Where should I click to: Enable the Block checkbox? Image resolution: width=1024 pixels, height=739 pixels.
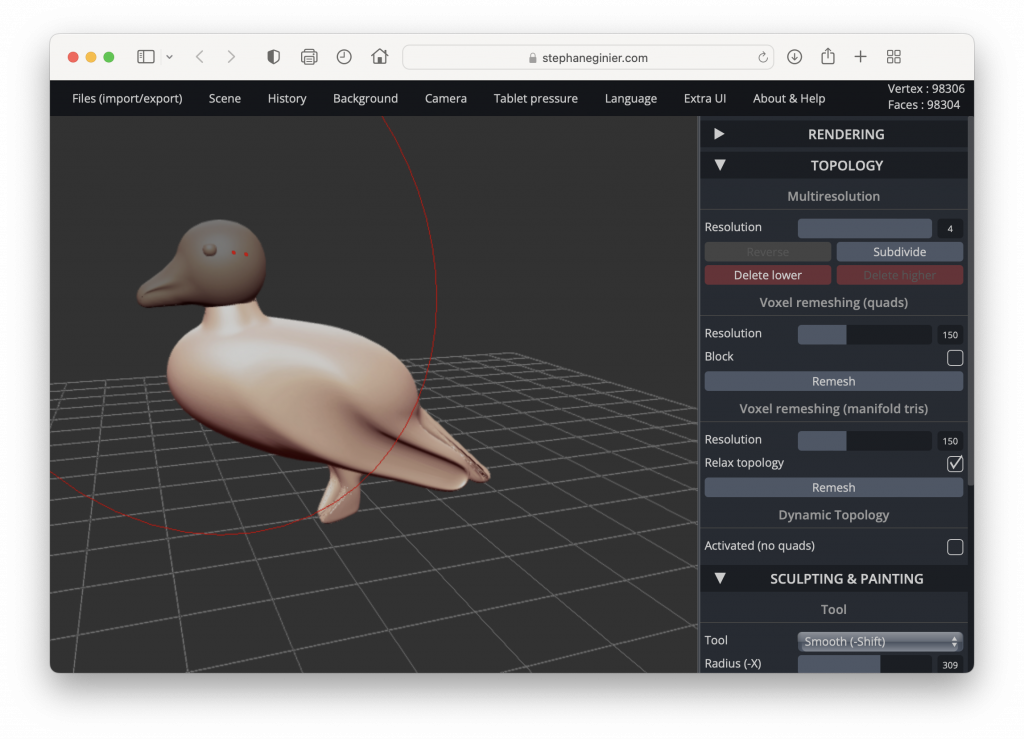[x=955, y=358]
